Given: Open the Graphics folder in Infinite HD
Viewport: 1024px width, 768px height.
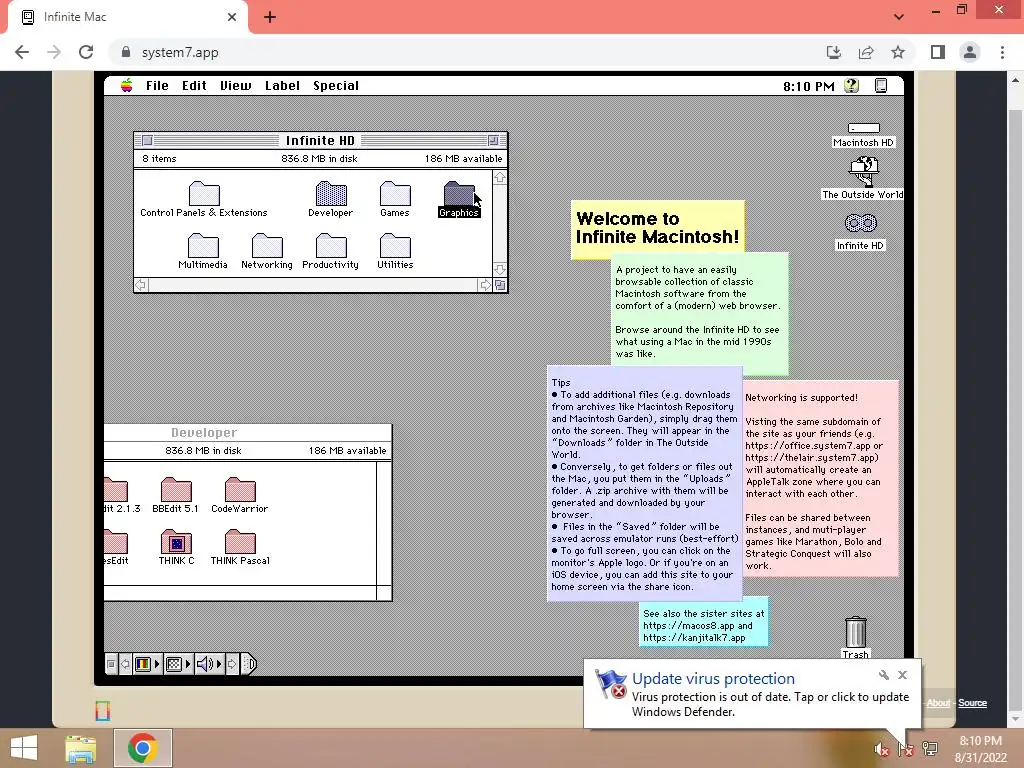Looking at the screenshot, I should click(458, 194).
